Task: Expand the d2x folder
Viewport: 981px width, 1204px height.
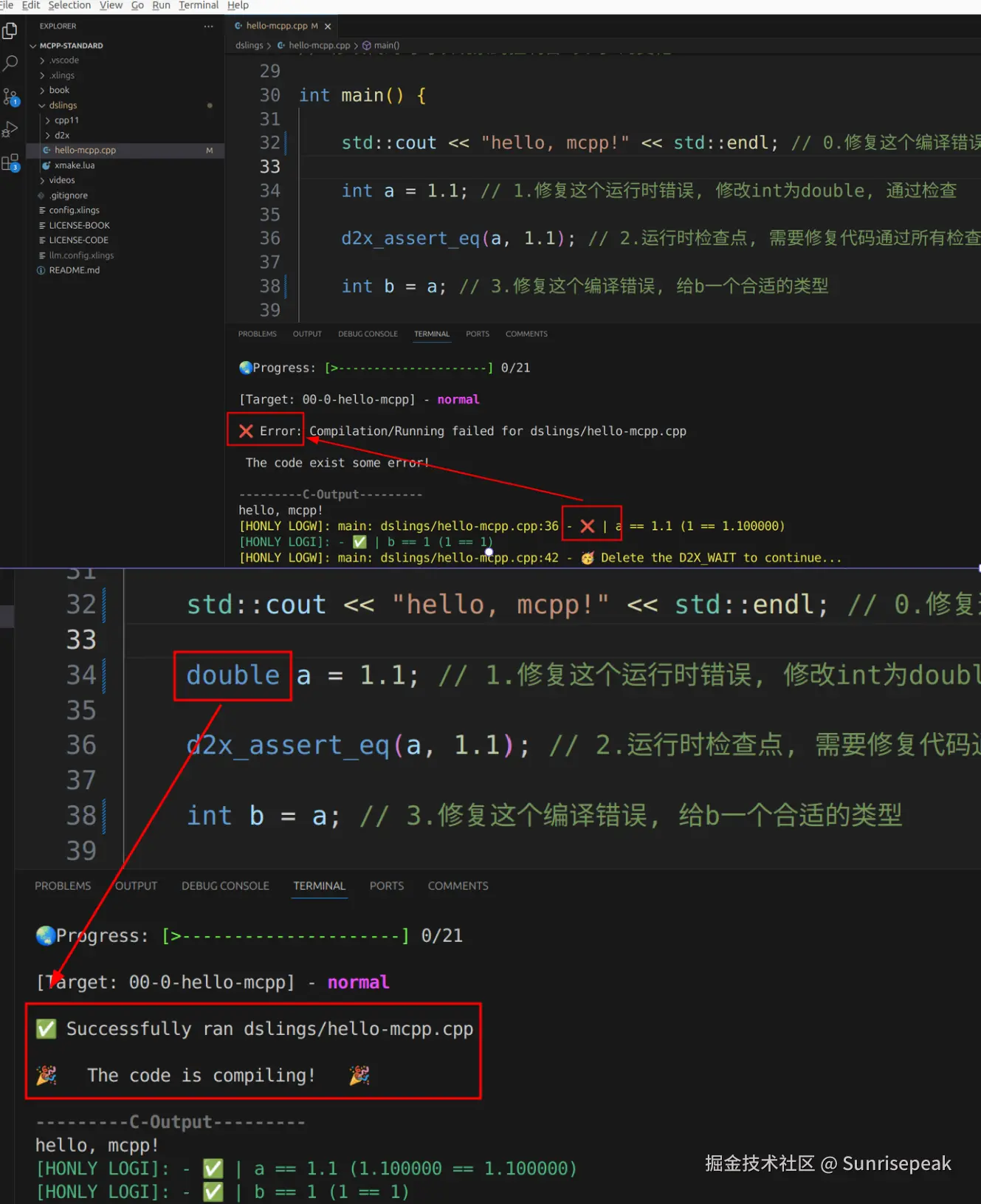Action: [48, 135]
